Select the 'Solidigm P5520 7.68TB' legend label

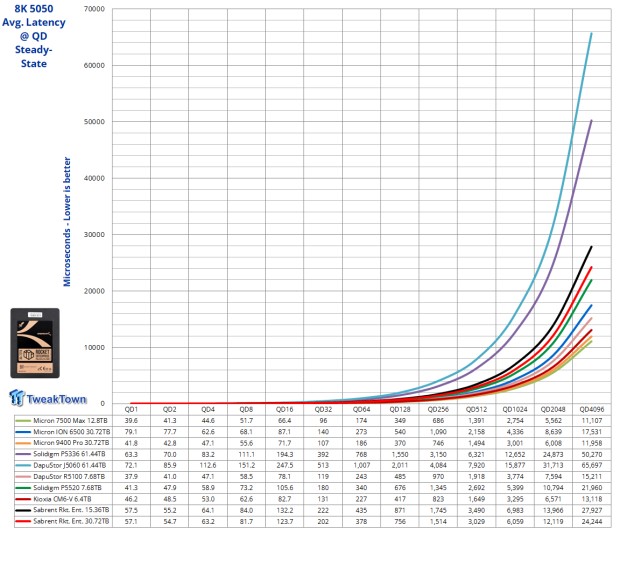[67, 488]
